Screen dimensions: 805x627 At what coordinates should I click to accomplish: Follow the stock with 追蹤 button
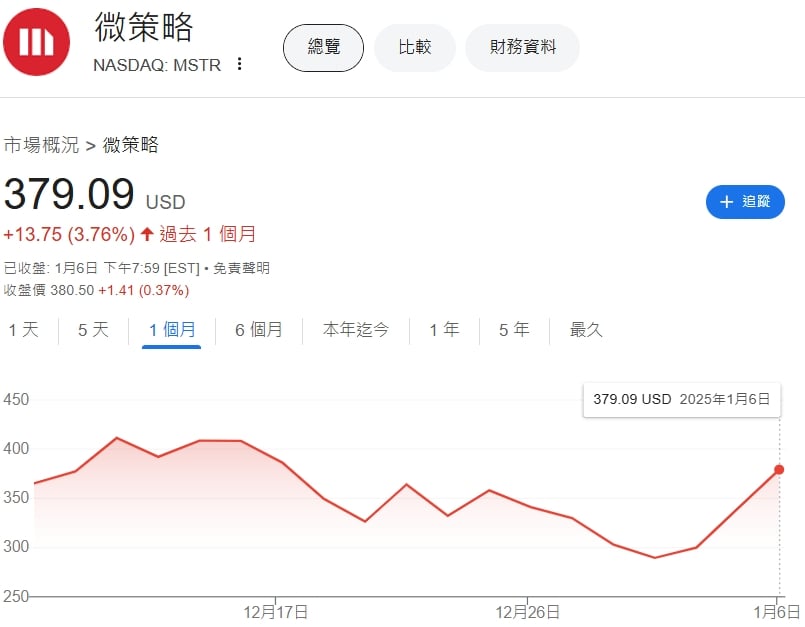point(745,202)
